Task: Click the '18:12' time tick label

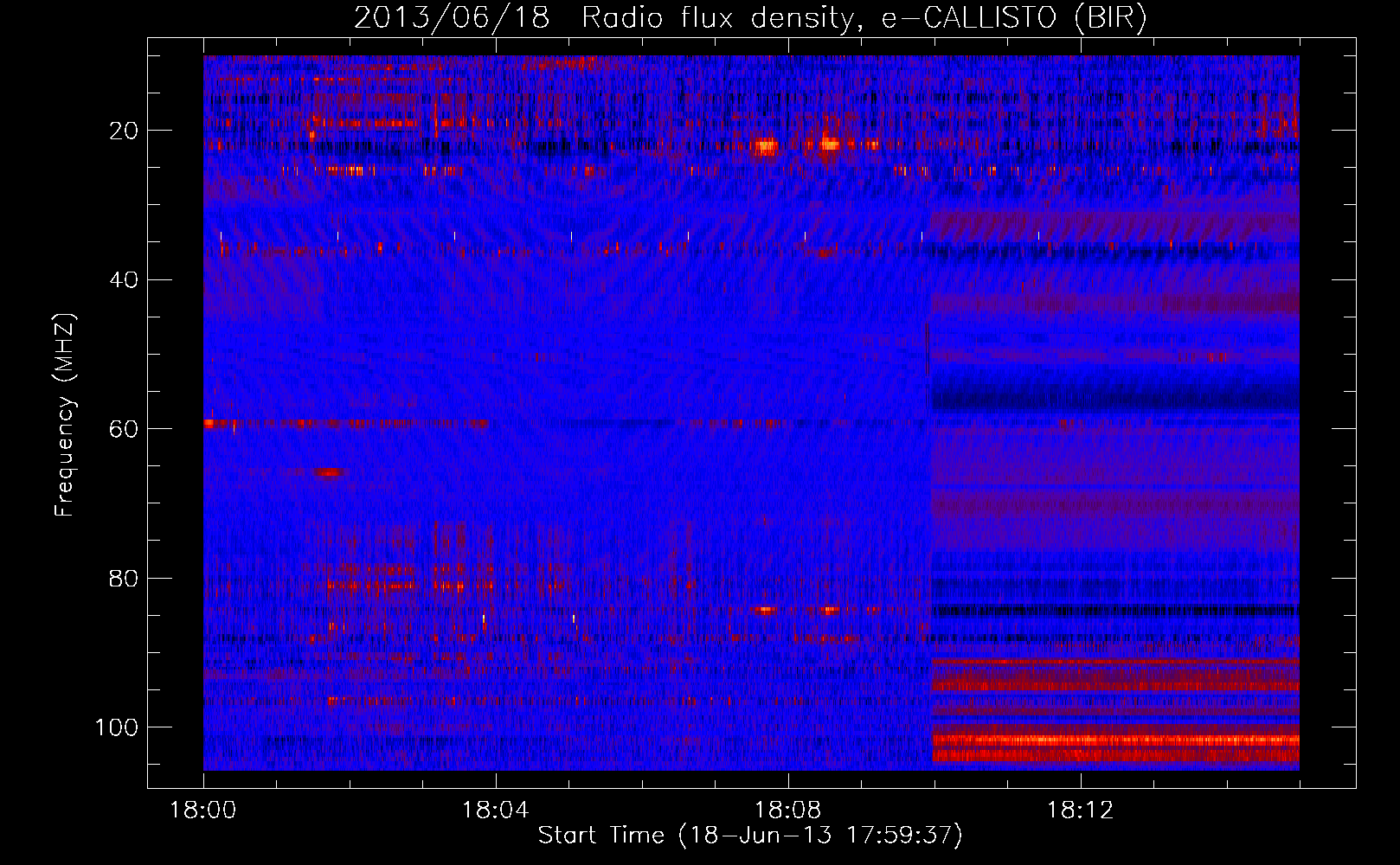Action: [1080, 811]
